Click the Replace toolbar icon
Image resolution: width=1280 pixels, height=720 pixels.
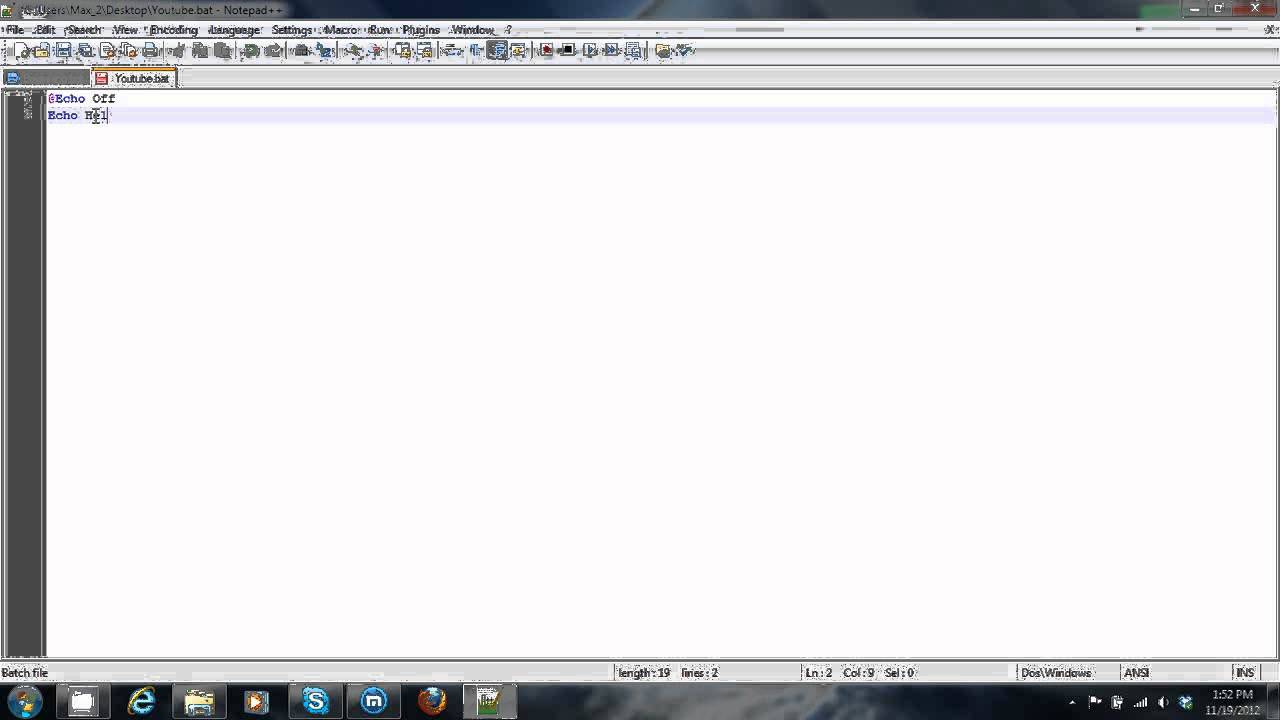pyautogui.click(x=324, y=50)
